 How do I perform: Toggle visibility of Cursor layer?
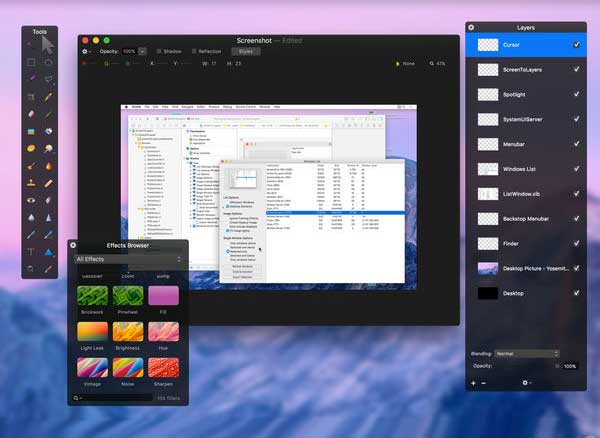[576, 45]
